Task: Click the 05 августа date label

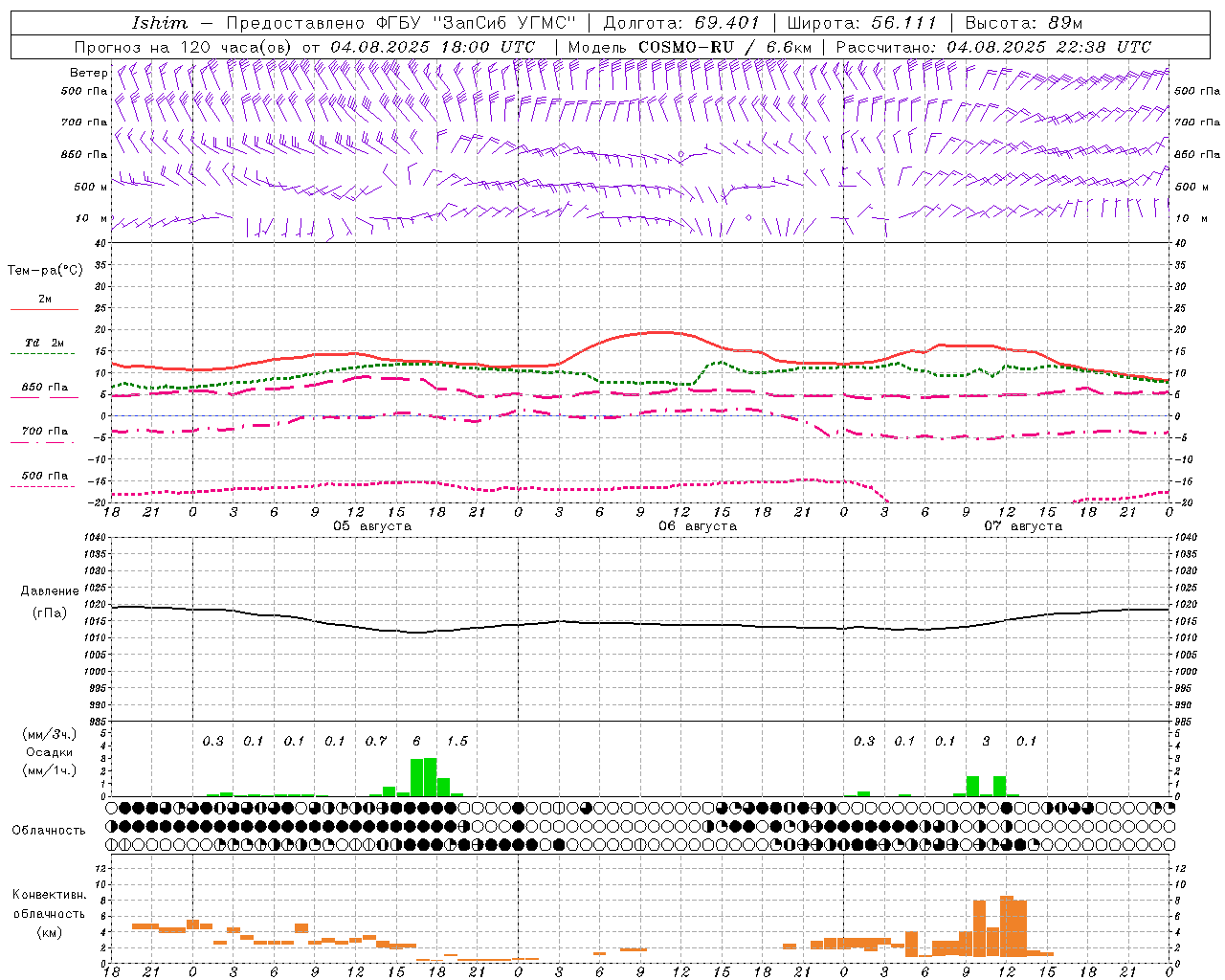Action: (372, 526)
